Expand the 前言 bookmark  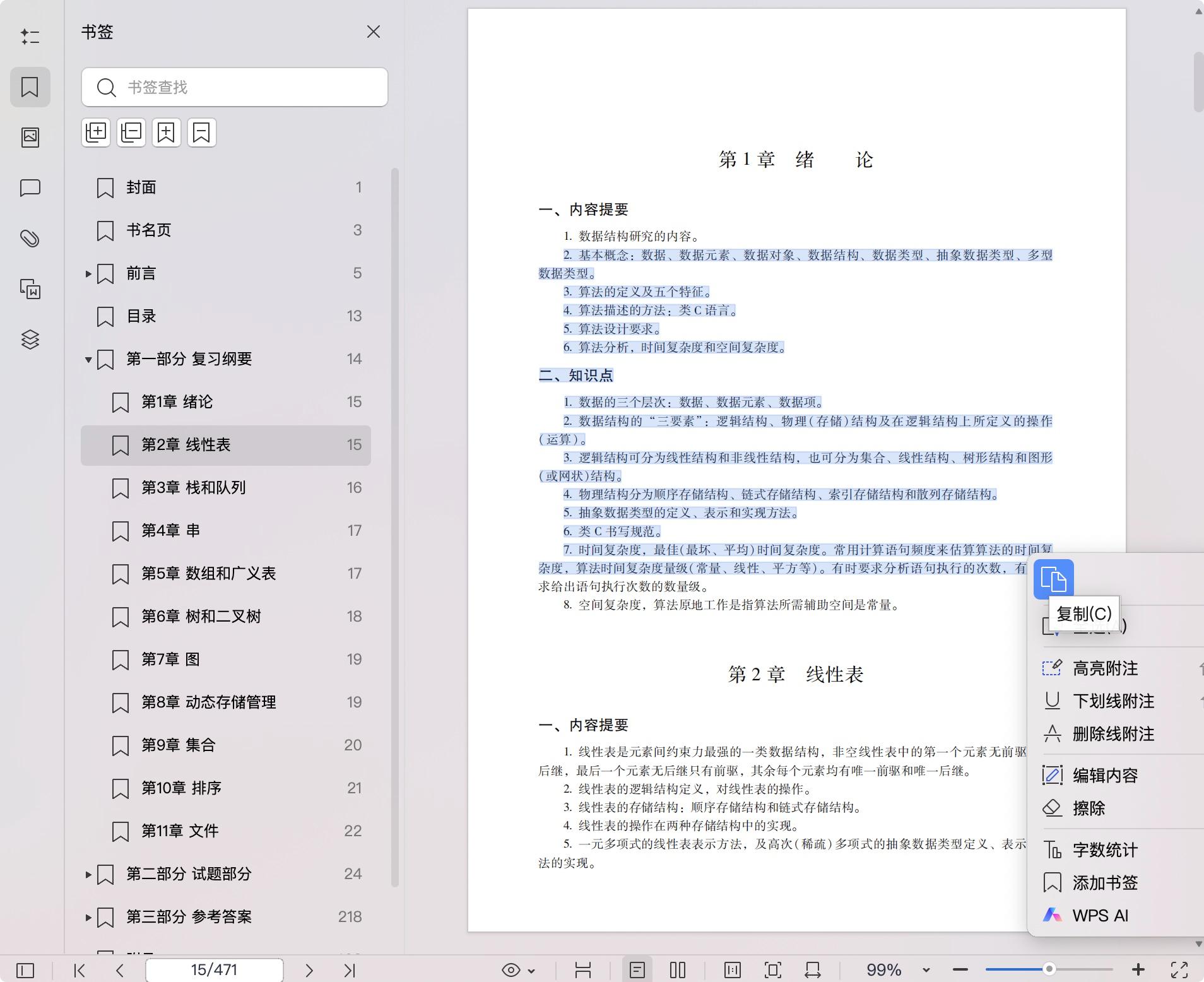(88, 274)
